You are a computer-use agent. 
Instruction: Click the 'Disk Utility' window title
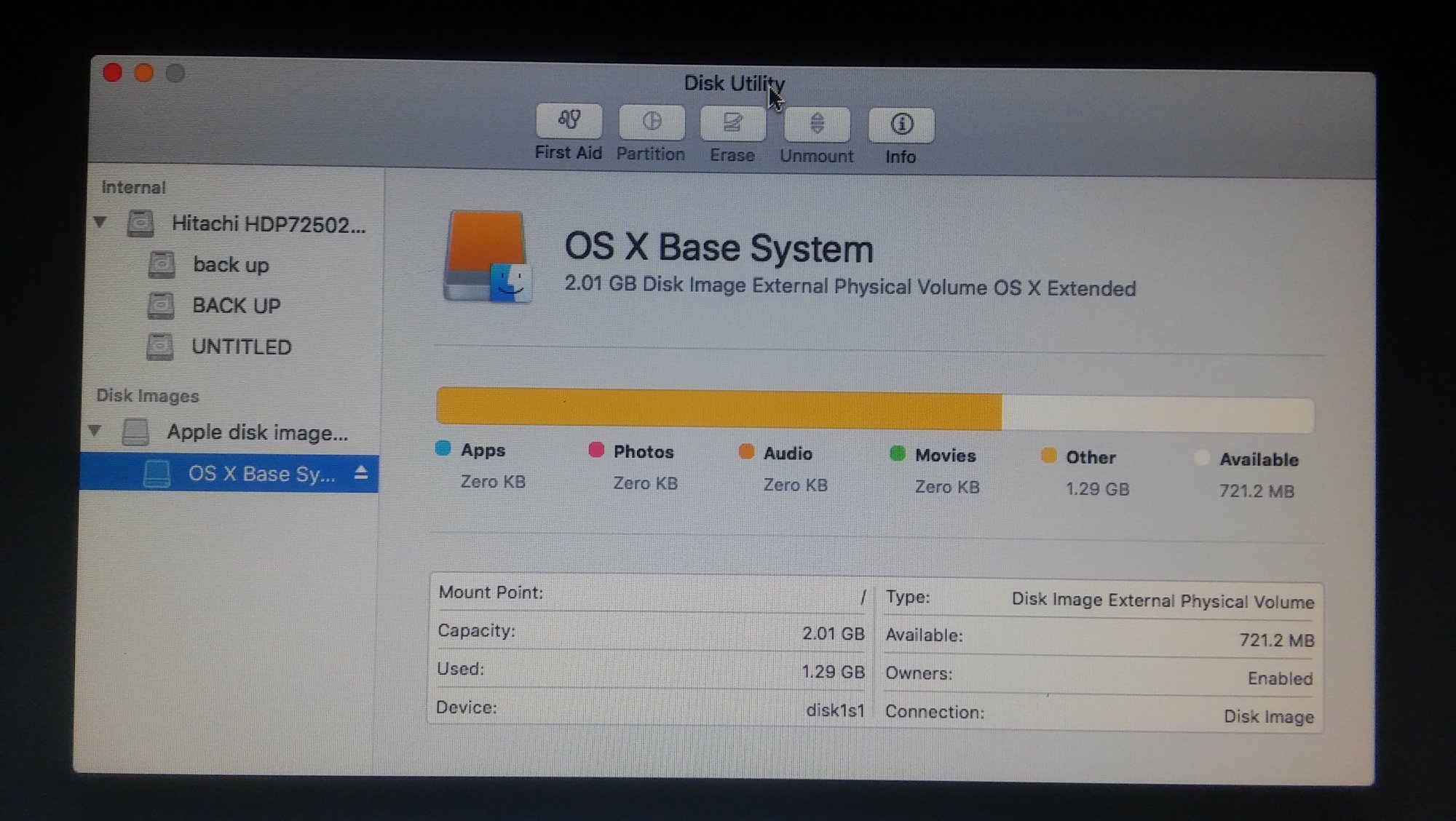[734, 83]
